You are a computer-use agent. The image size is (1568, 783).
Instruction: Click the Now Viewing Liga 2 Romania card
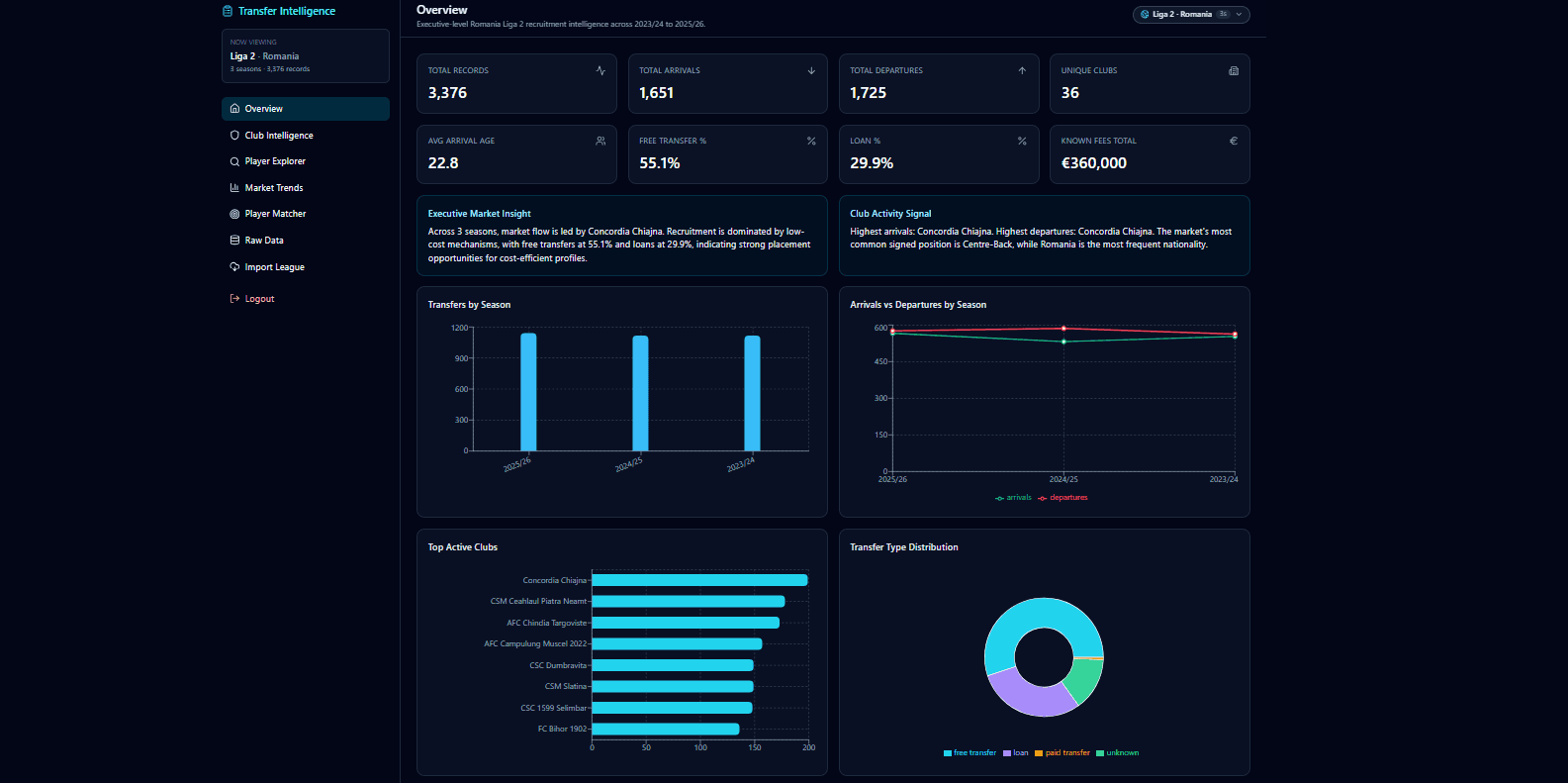[x=306, y=55]
